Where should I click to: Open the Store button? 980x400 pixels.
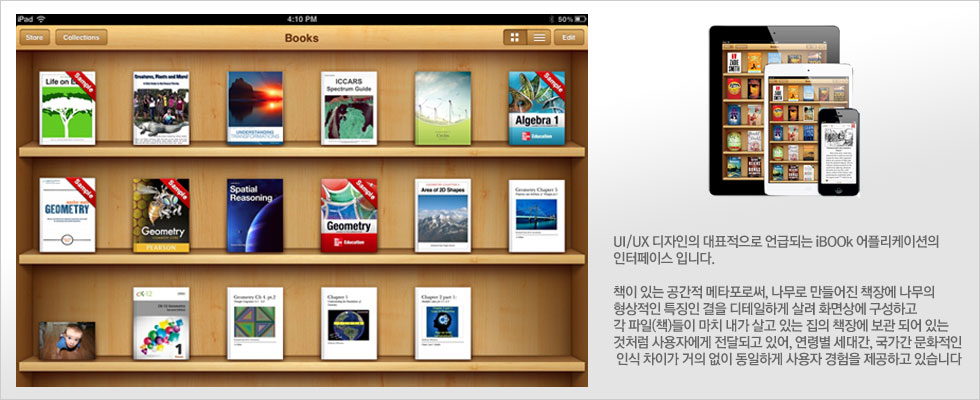(x=34, y=38)
